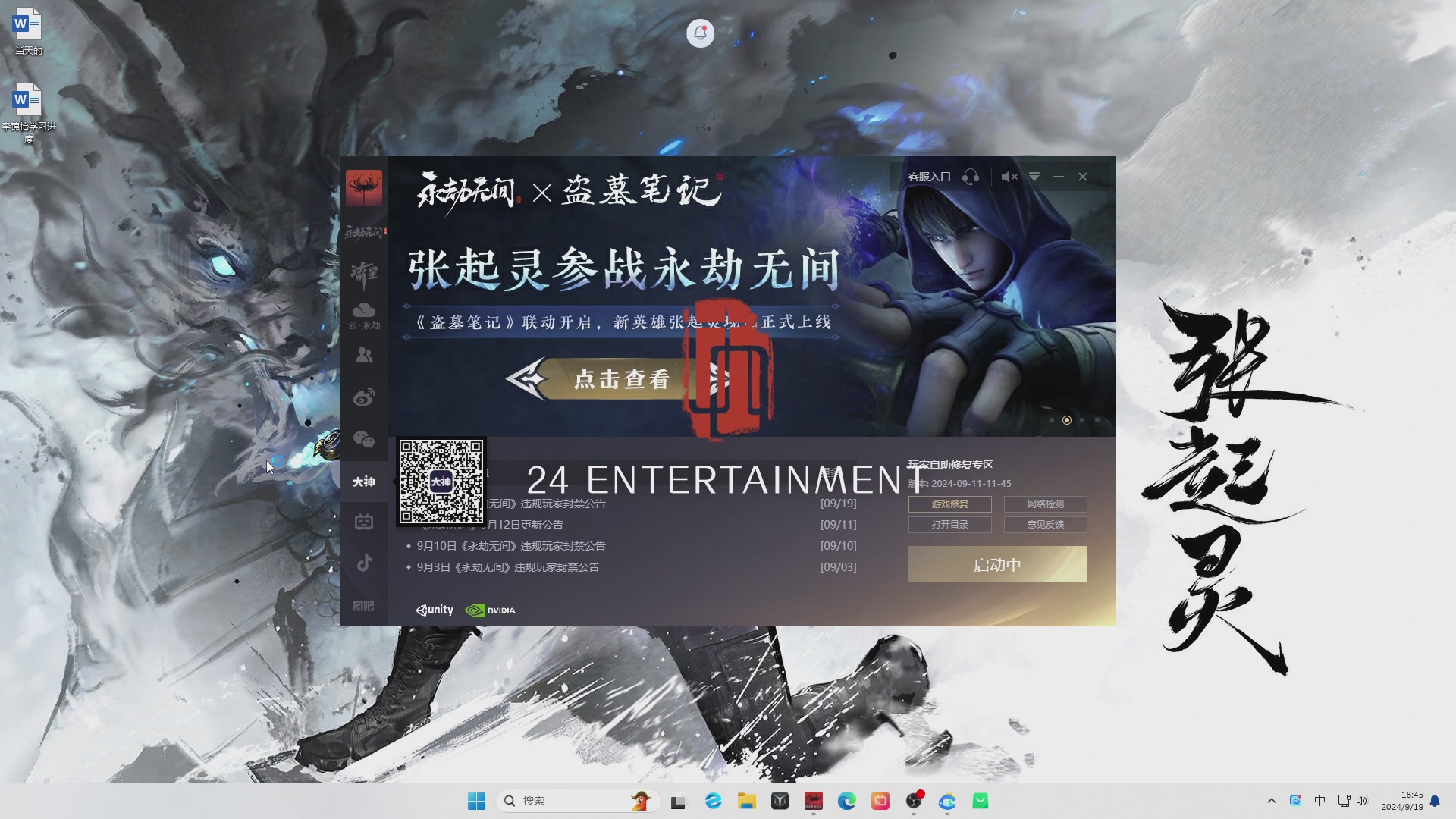Click the 启动中 launch button

(998, 564)
